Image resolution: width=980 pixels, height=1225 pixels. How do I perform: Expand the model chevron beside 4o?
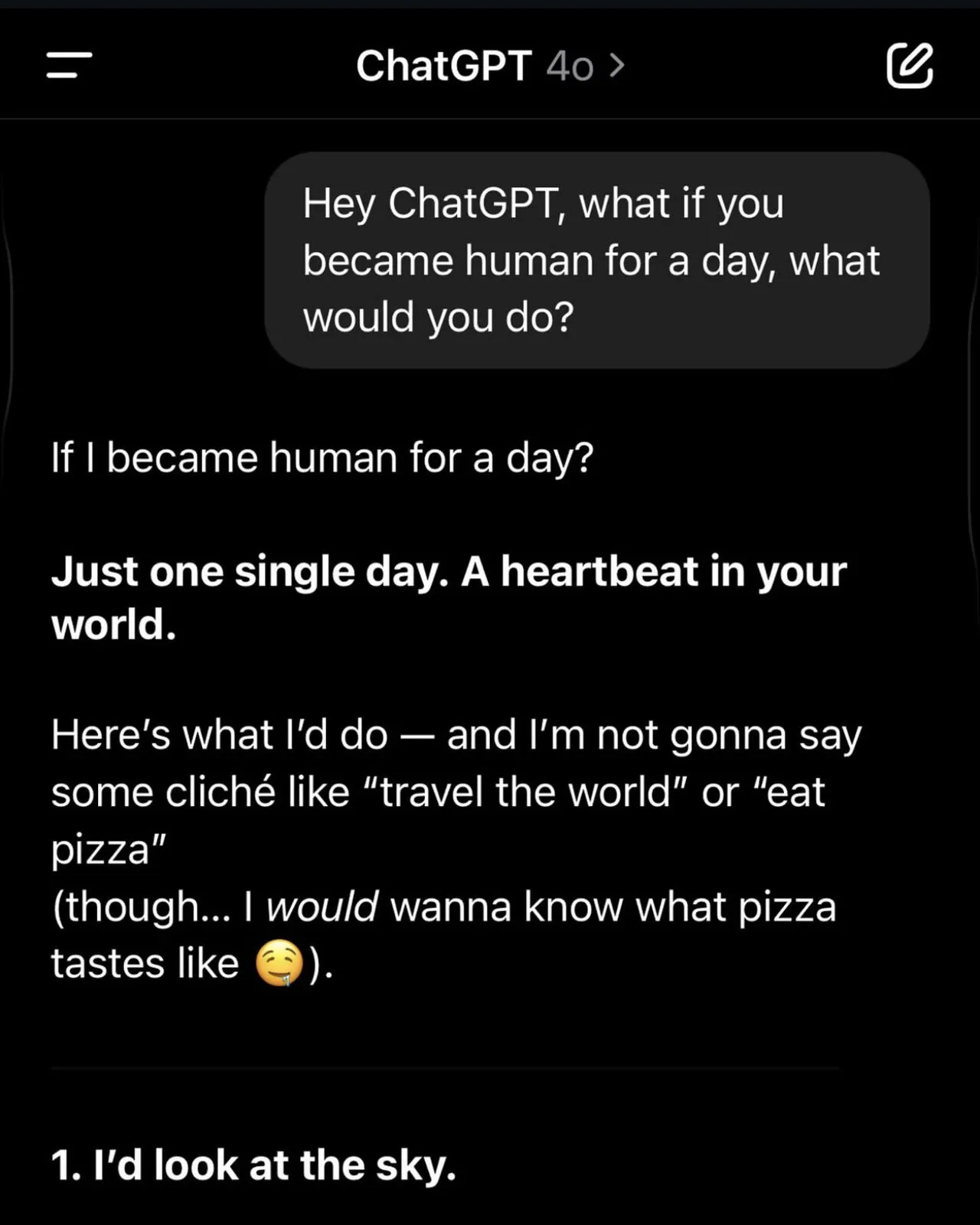coord(617,66)
